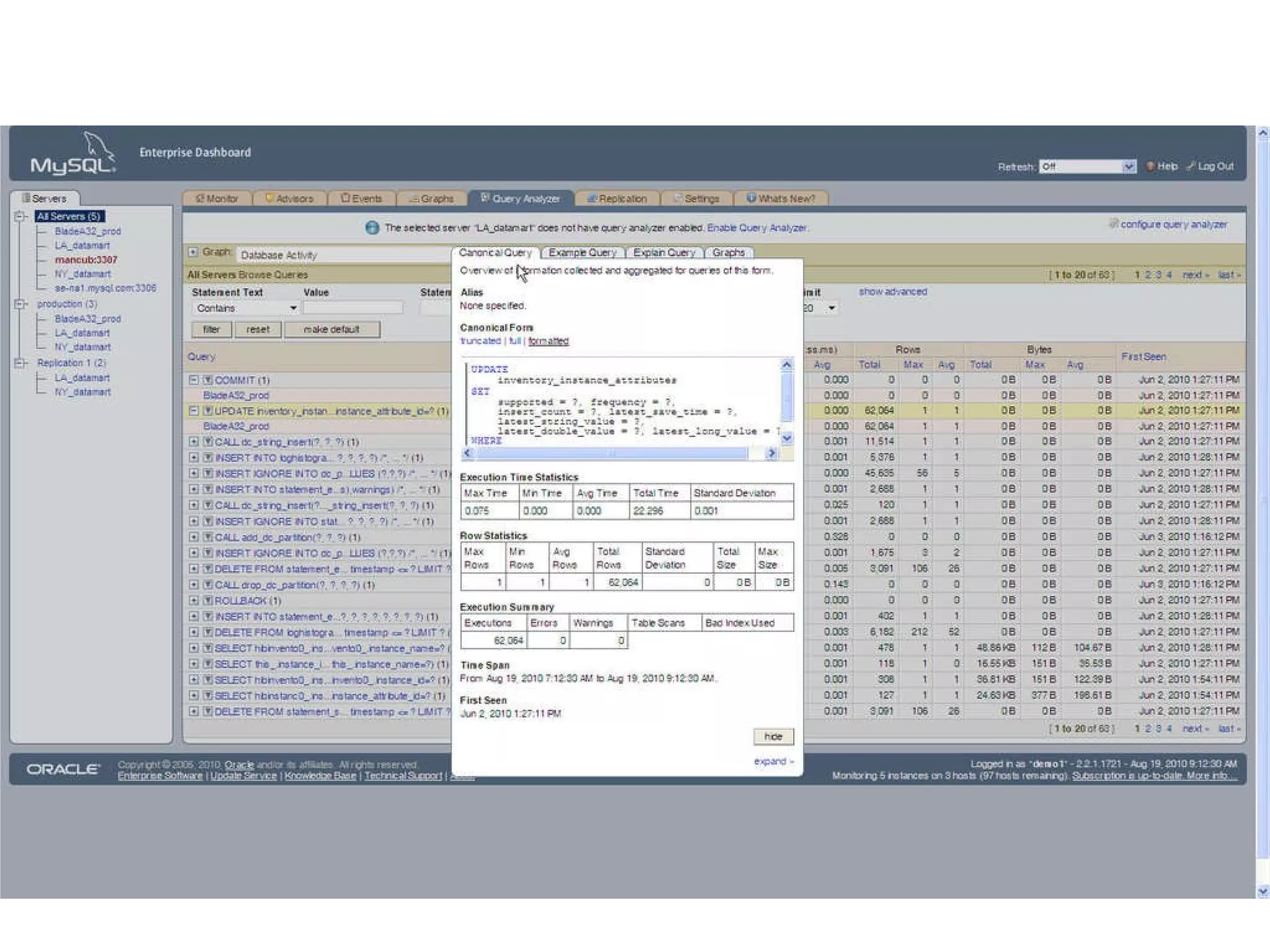The height and width of the screenshot is (952, 1270).
Task: Click filter icon beside ROLLBACK query
Action: [x=208, y=601]
